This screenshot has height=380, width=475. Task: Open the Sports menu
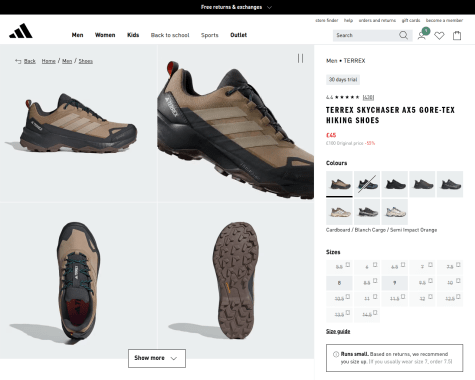[210, 35]
